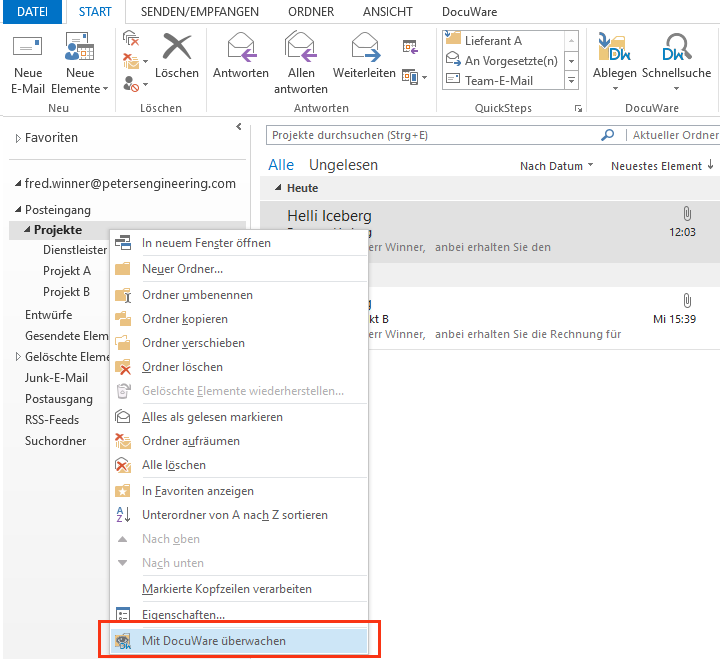Click the DocuWare Ablegen icon

click(x=614, y=50)
